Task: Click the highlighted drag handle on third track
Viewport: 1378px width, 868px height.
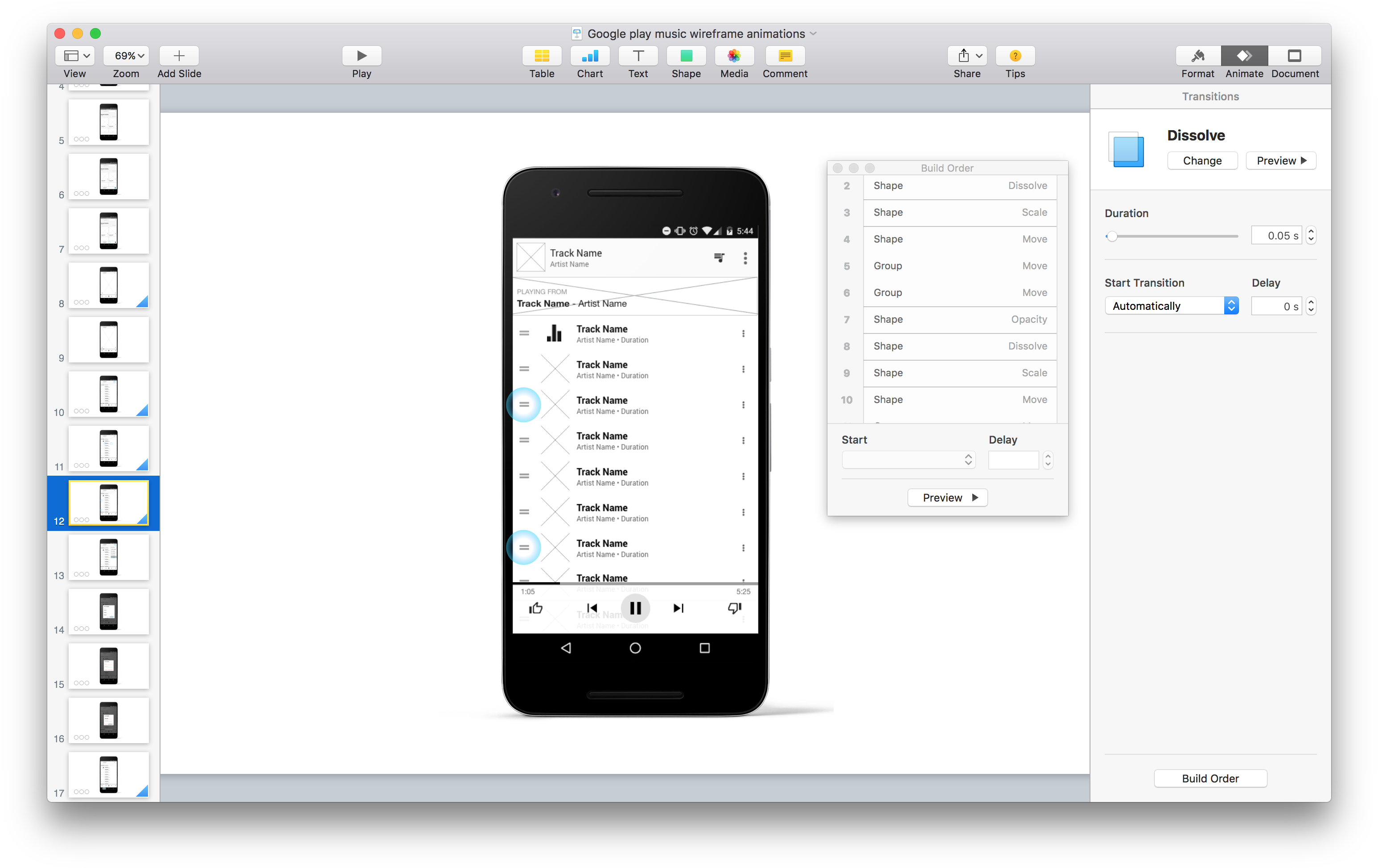Action: point(524,404)
